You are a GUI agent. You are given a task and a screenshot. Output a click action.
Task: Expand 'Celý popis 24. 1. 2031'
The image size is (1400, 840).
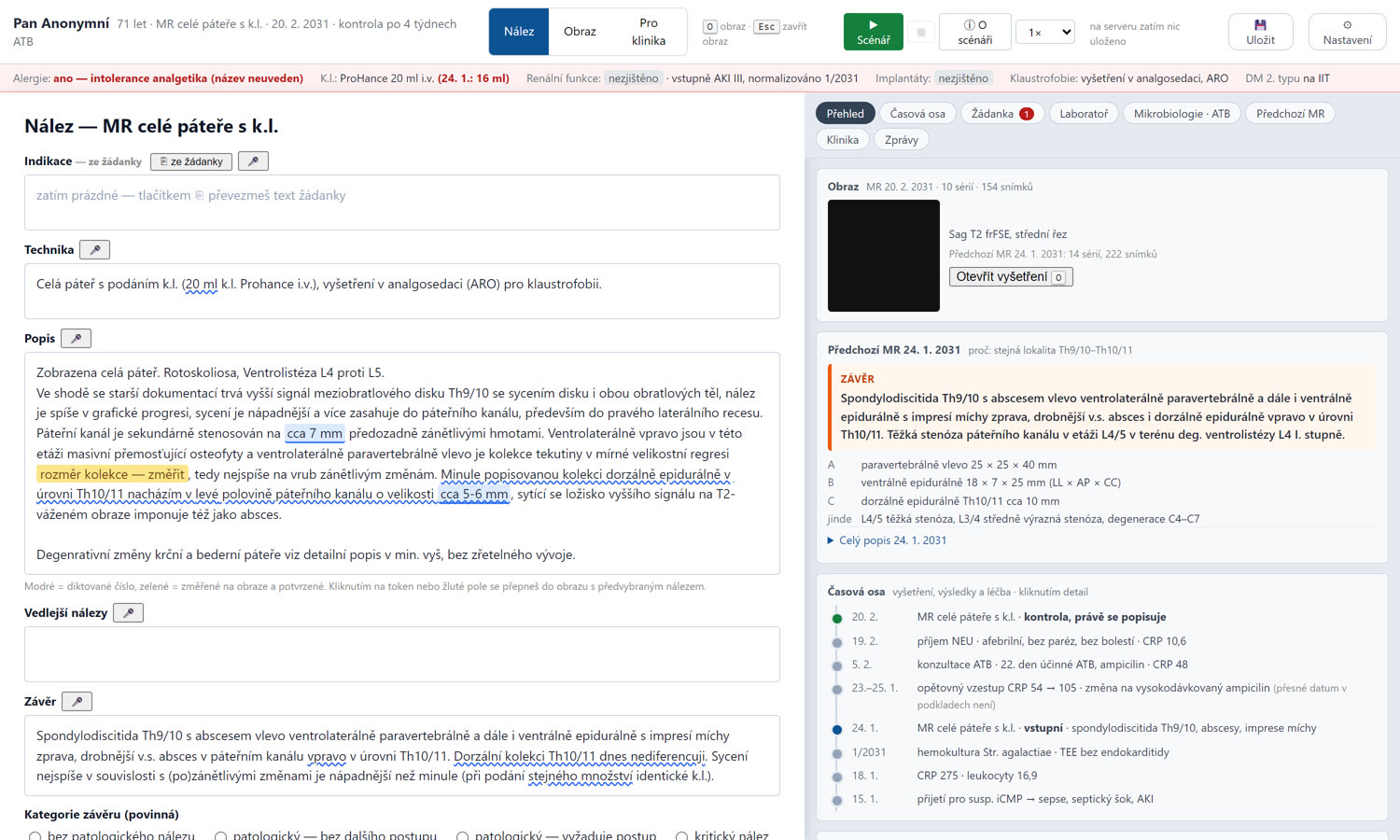pos(887,540)
